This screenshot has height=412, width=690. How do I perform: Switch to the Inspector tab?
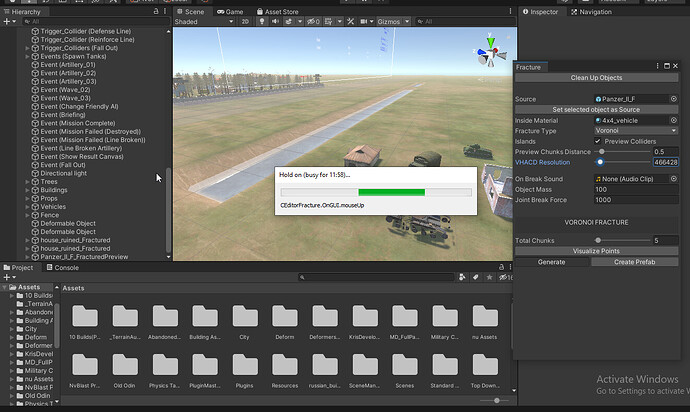point(540,12)
